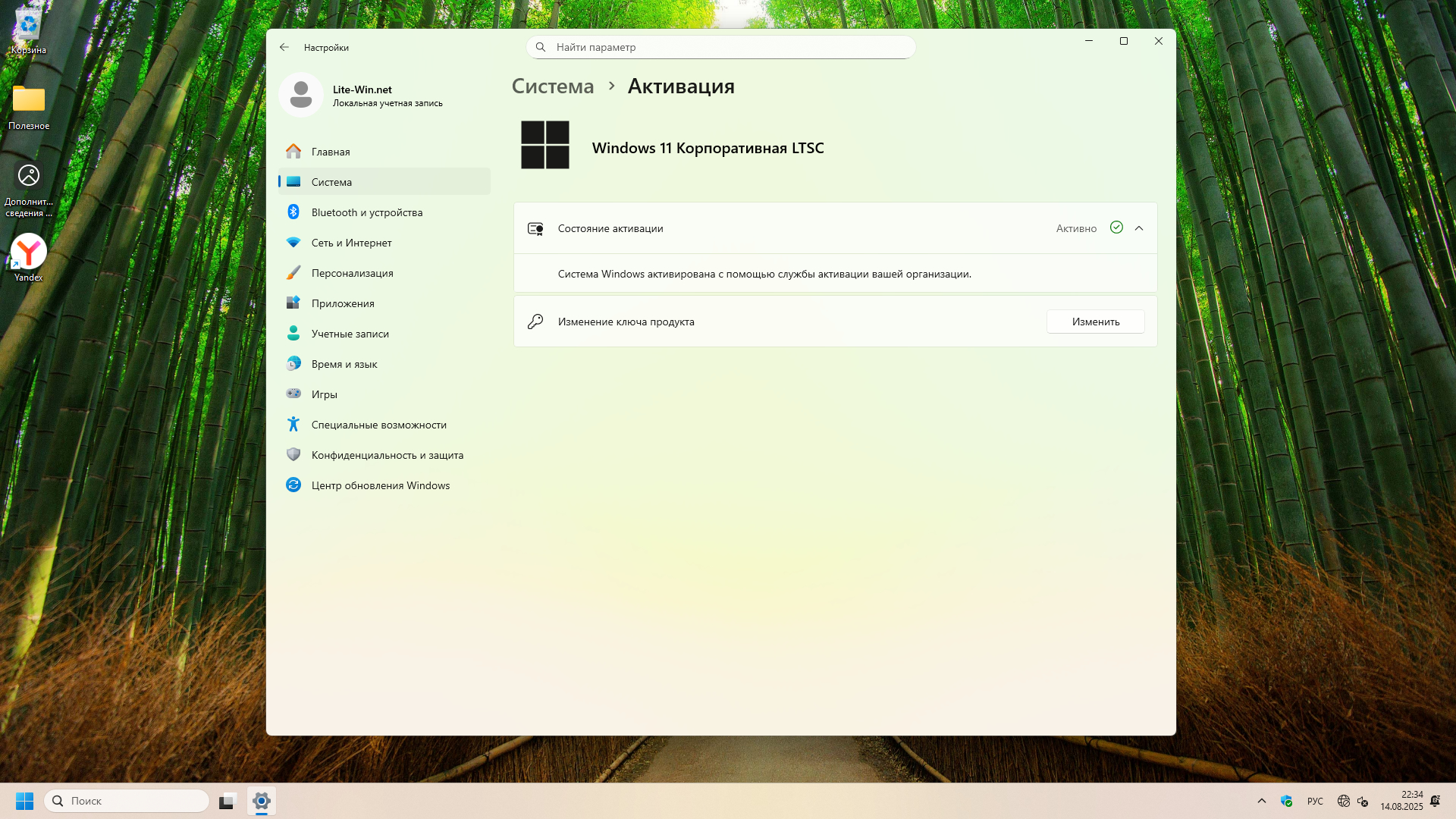The image size is (1456, 819).
Task: Click Система breadcrumb link
Action: pos(552,86)
